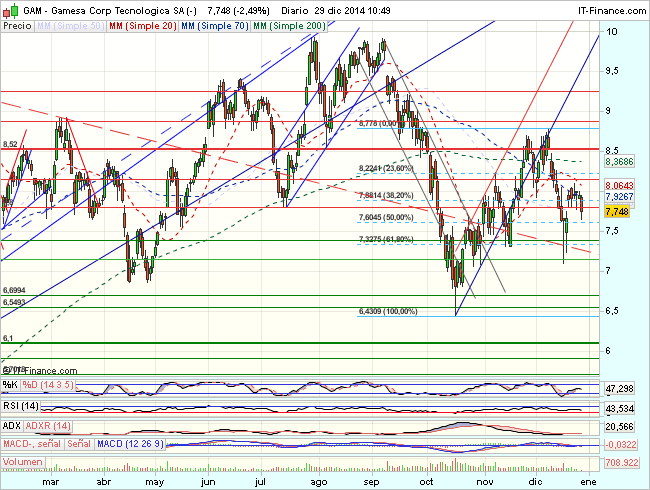Click the MACD value -0,0322
650x490 pixels.
point(621,445)
